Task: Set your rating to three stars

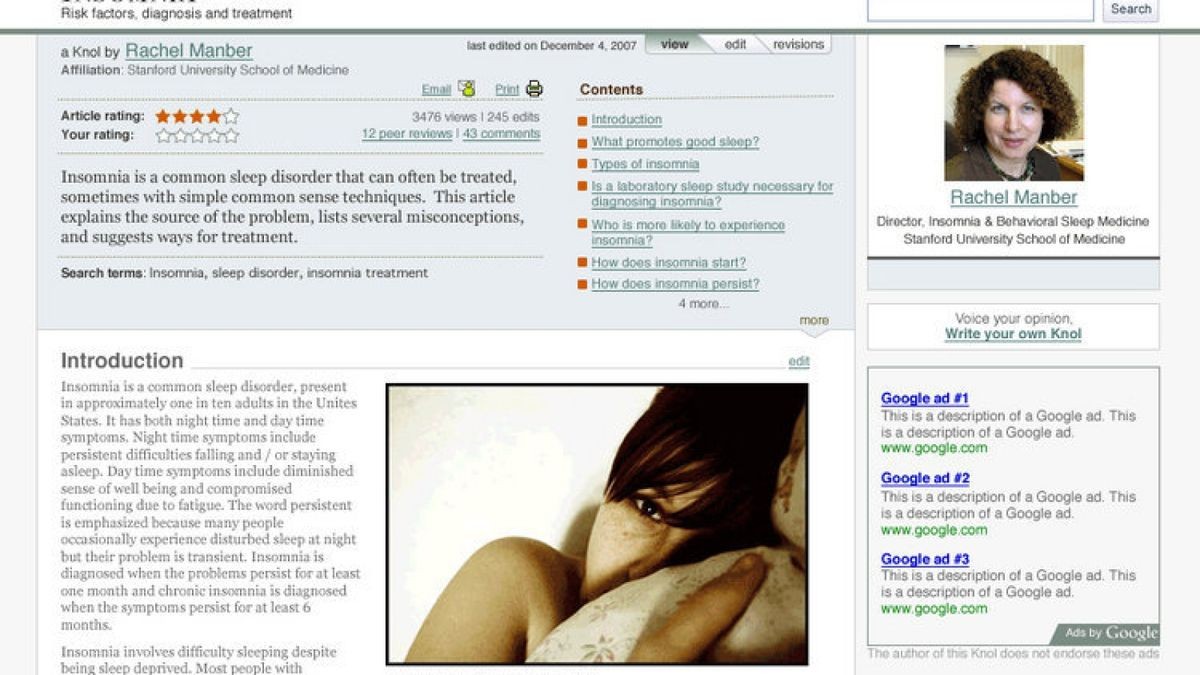Action: pyautogui.click(x=197, y=135)
